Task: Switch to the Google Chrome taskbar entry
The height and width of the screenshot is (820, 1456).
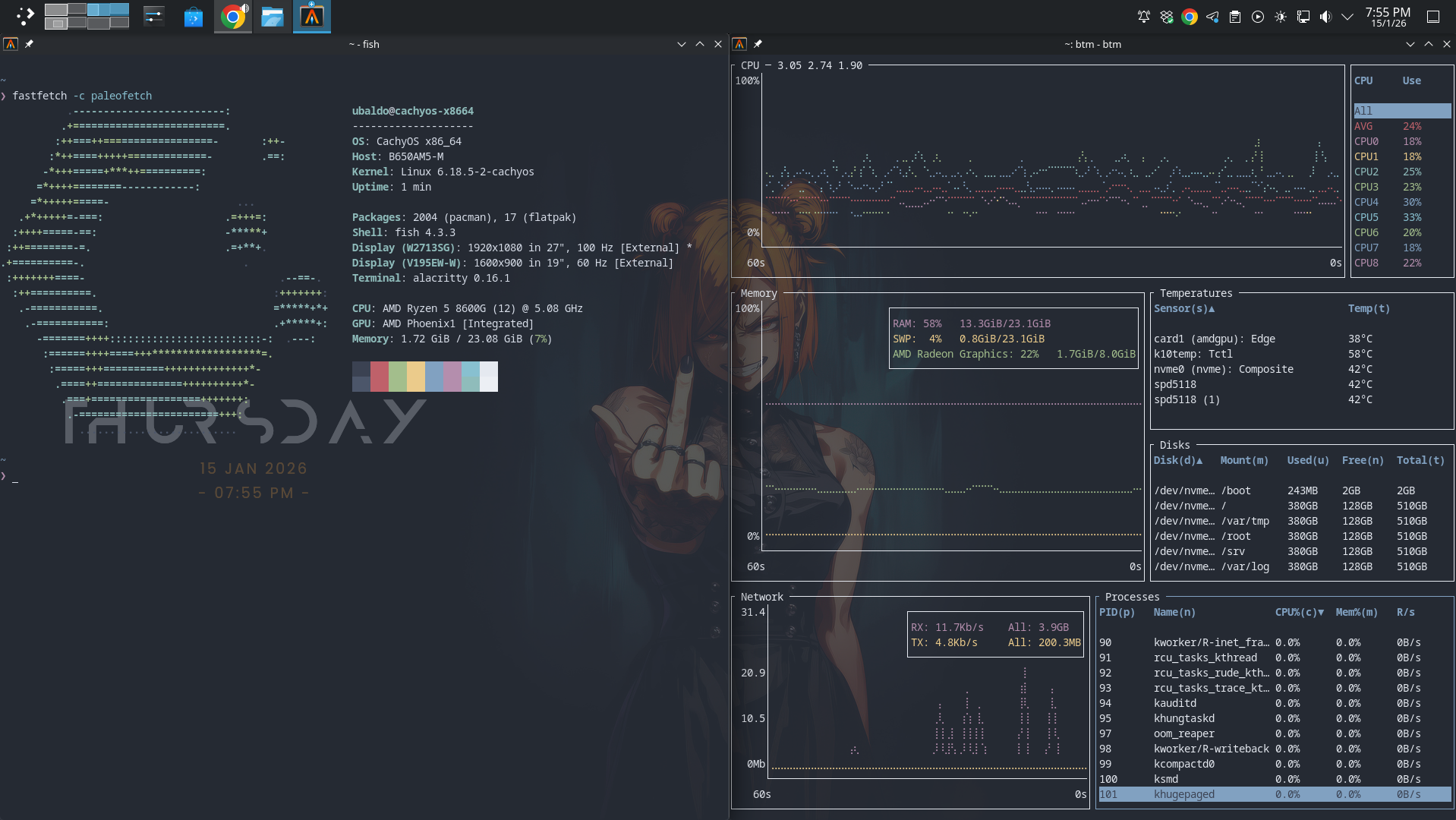Action: [x=233, y=16]
